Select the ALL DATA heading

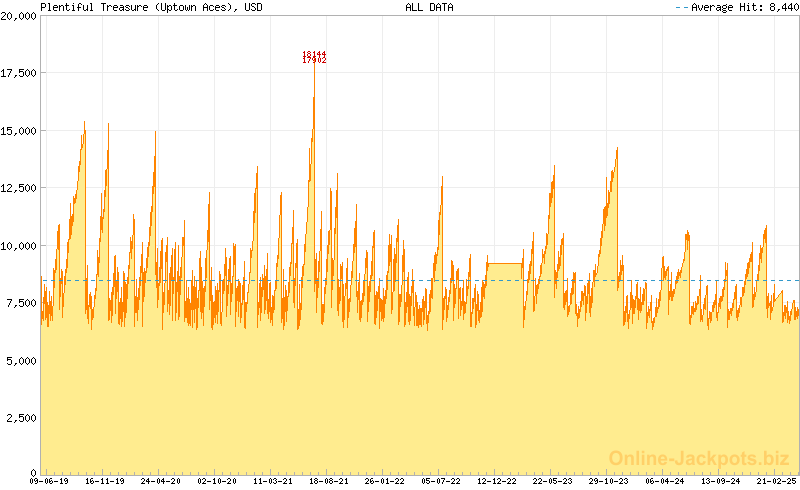[x=429, y=7]
